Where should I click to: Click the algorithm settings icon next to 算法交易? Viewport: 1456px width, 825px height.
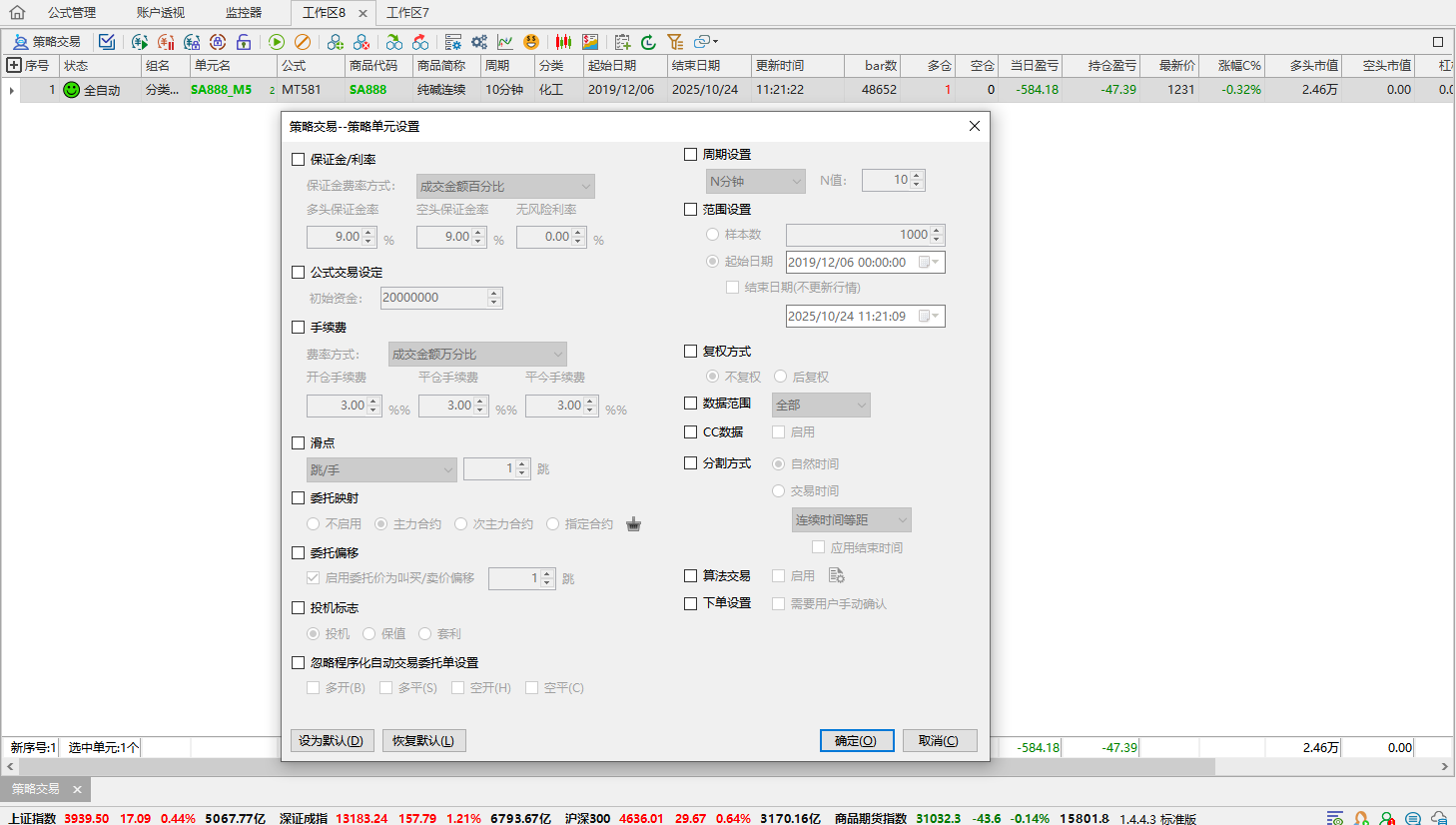[837, 576]
